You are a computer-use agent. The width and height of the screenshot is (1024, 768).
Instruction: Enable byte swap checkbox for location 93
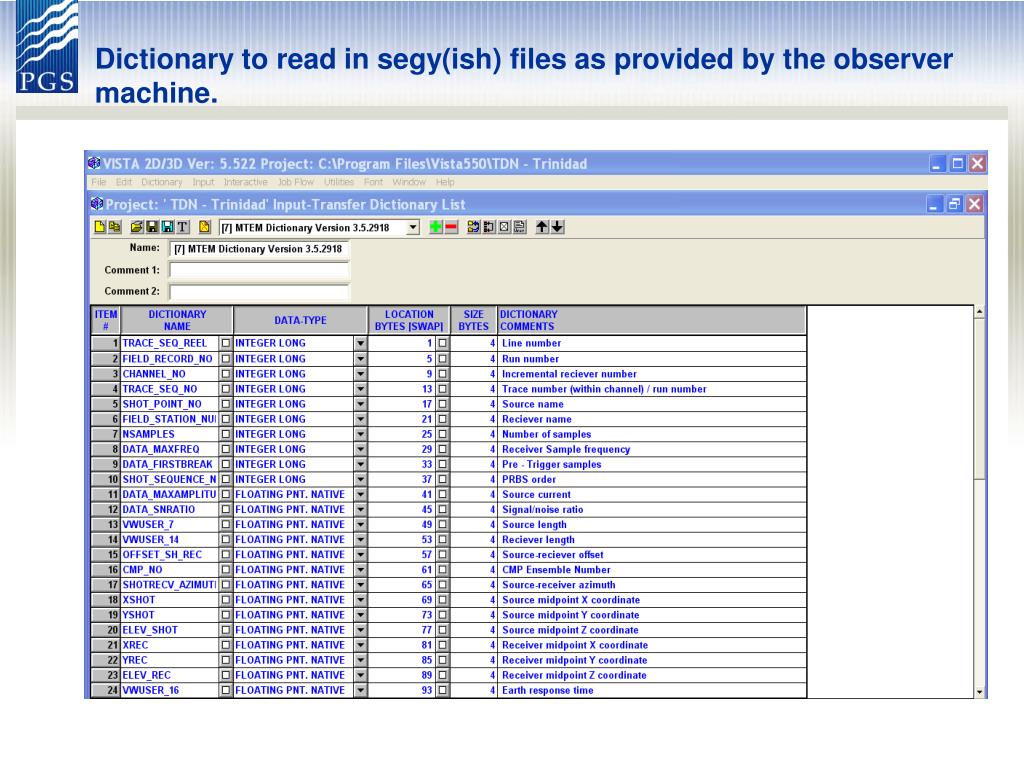pos(443,690)
